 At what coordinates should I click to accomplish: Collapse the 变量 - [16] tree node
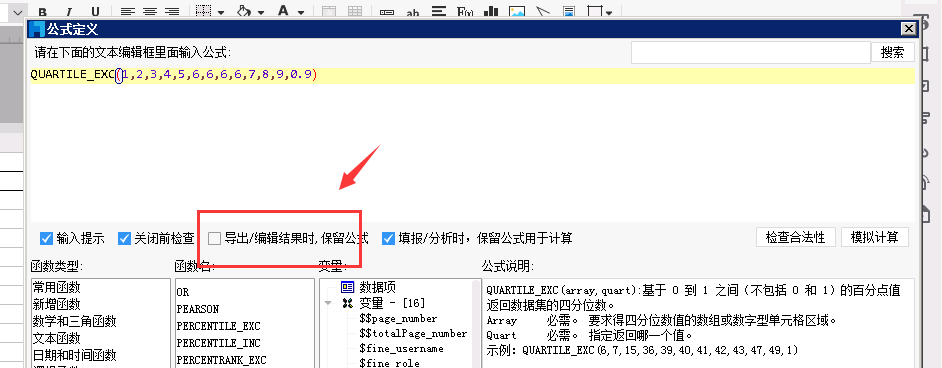click(328, 303)
